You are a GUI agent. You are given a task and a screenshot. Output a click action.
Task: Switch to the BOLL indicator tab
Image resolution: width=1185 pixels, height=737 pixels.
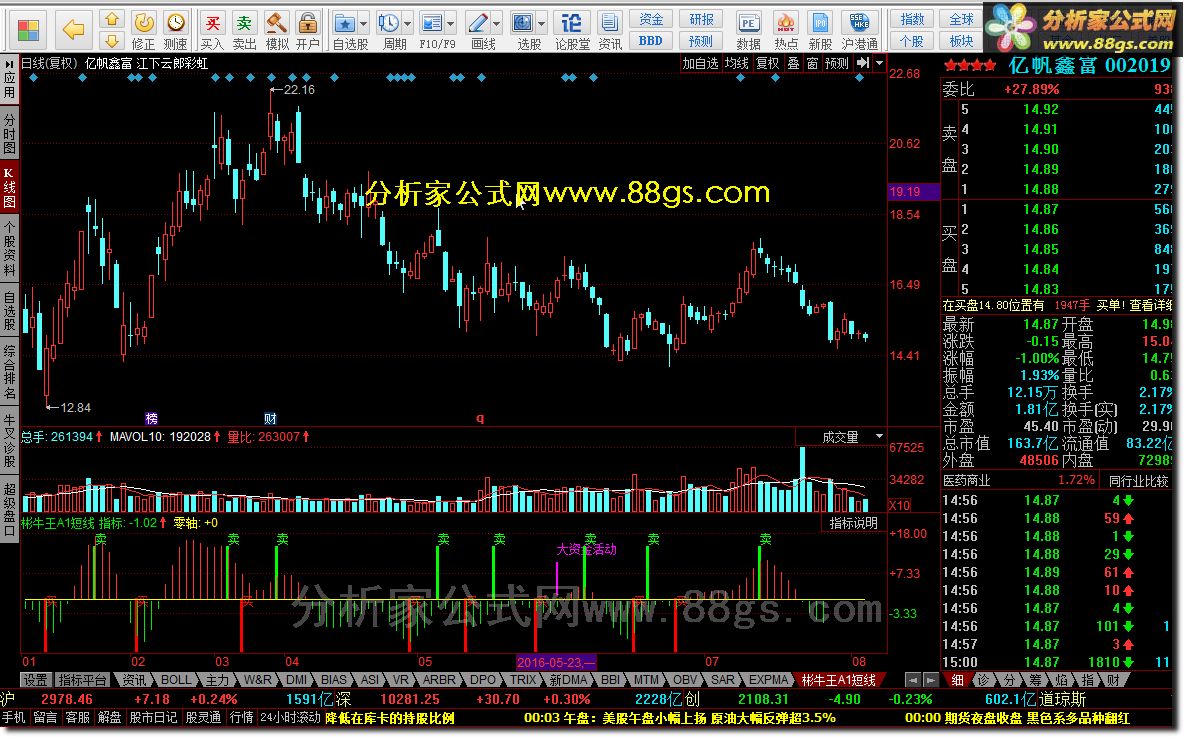click(x=176, y=680)
